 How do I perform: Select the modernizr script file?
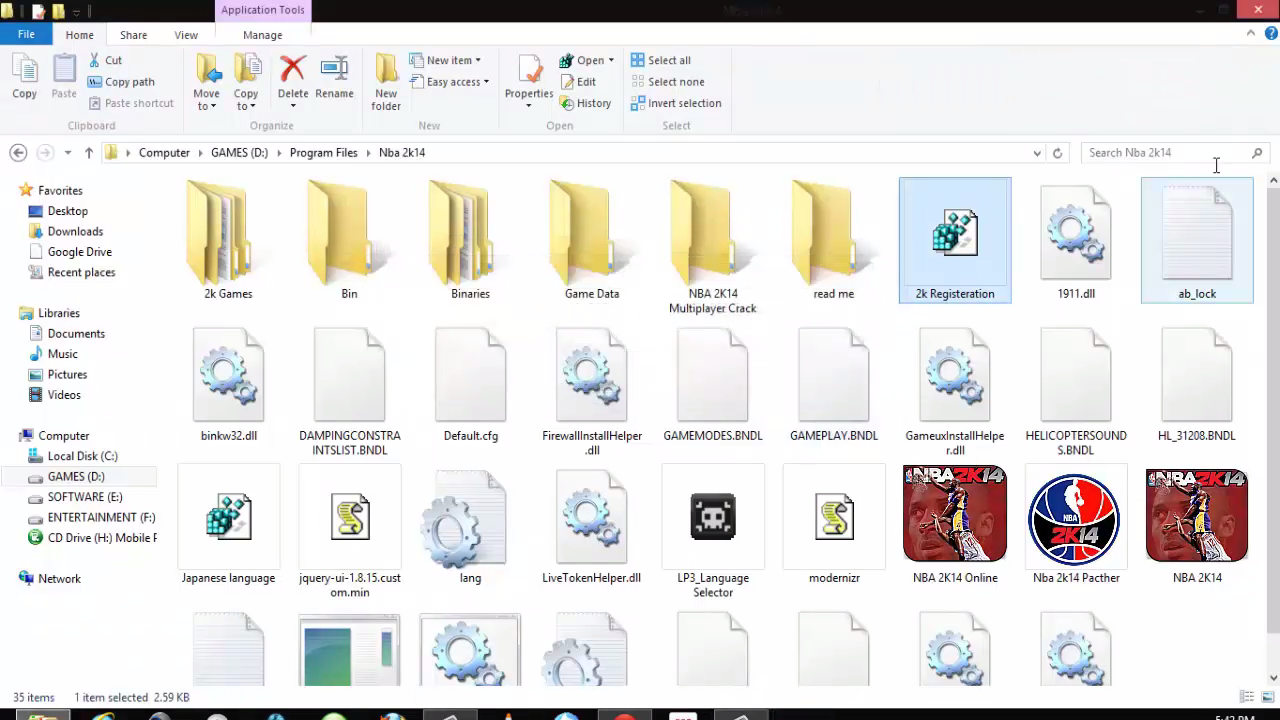[x=834, y=525]
